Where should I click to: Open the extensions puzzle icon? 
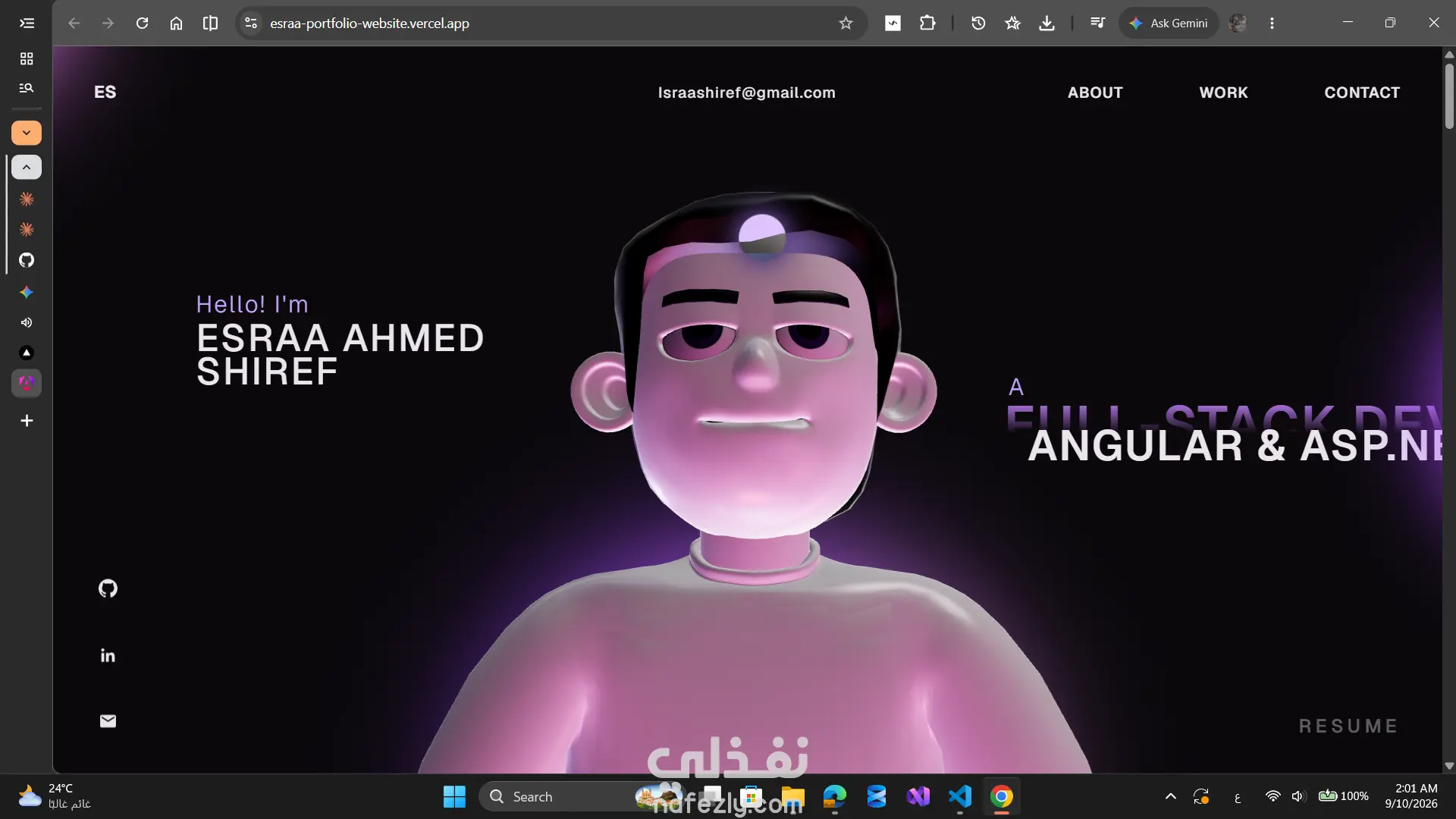coord(927,24)
